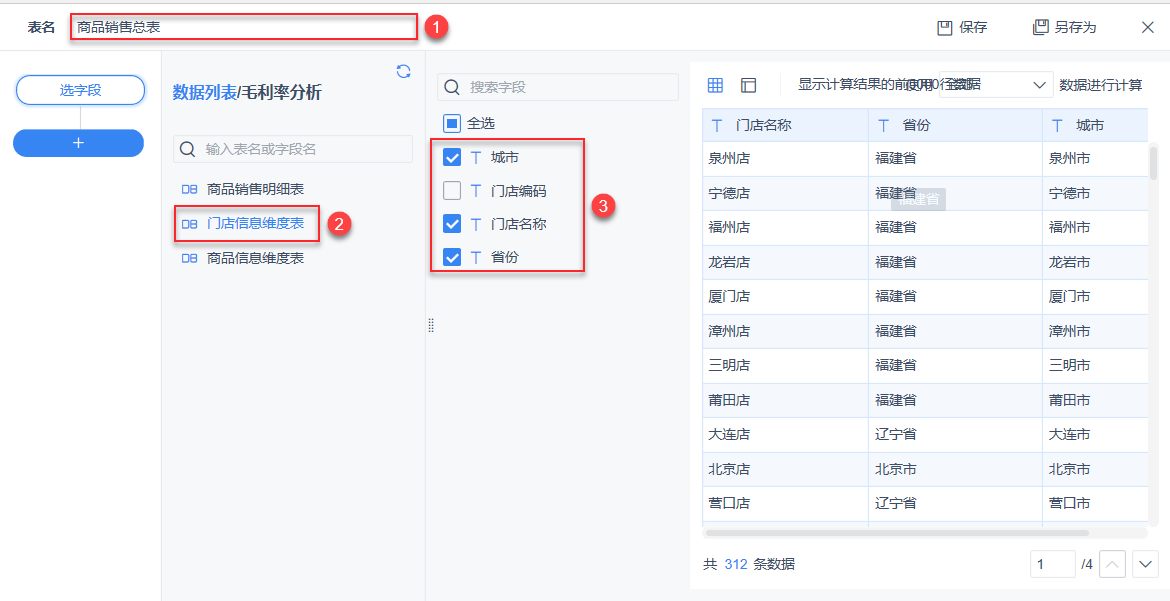Switch to the table structure view icon
The width and height of the screenshot is (1170, 601).
tap(748, 85)
